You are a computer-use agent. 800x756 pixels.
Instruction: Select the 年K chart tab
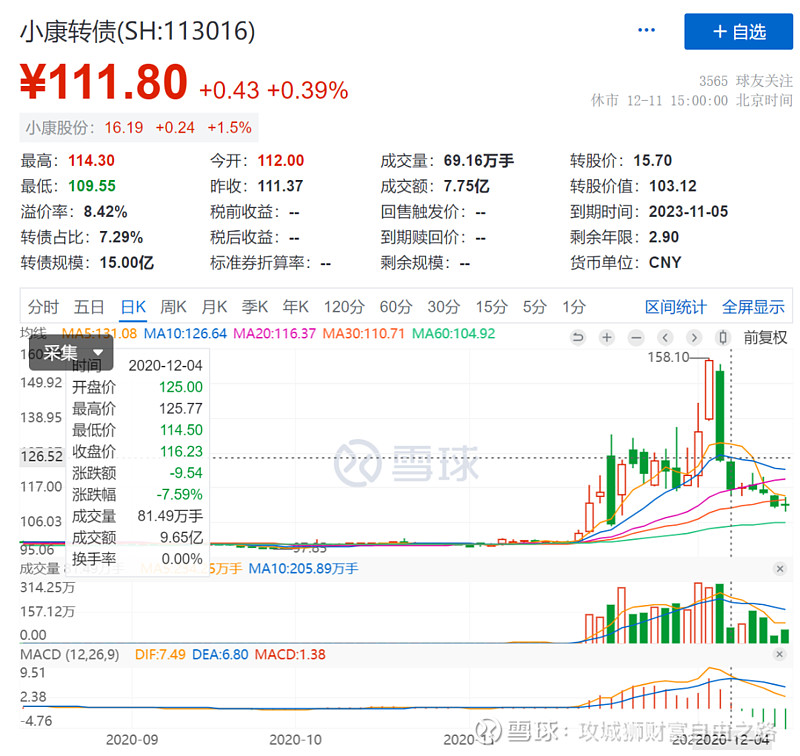click(295, 307)
